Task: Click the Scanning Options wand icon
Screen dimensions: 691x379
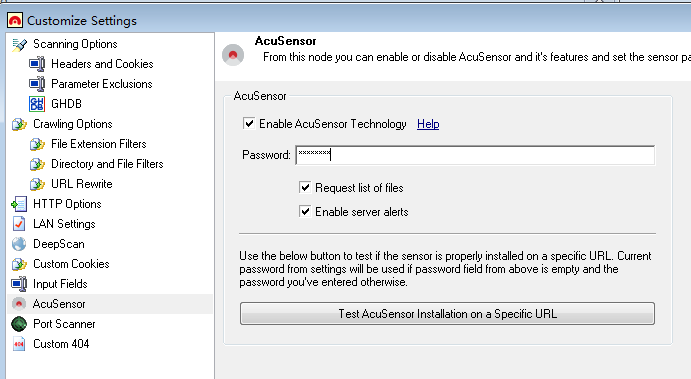Action: (19, 45)
